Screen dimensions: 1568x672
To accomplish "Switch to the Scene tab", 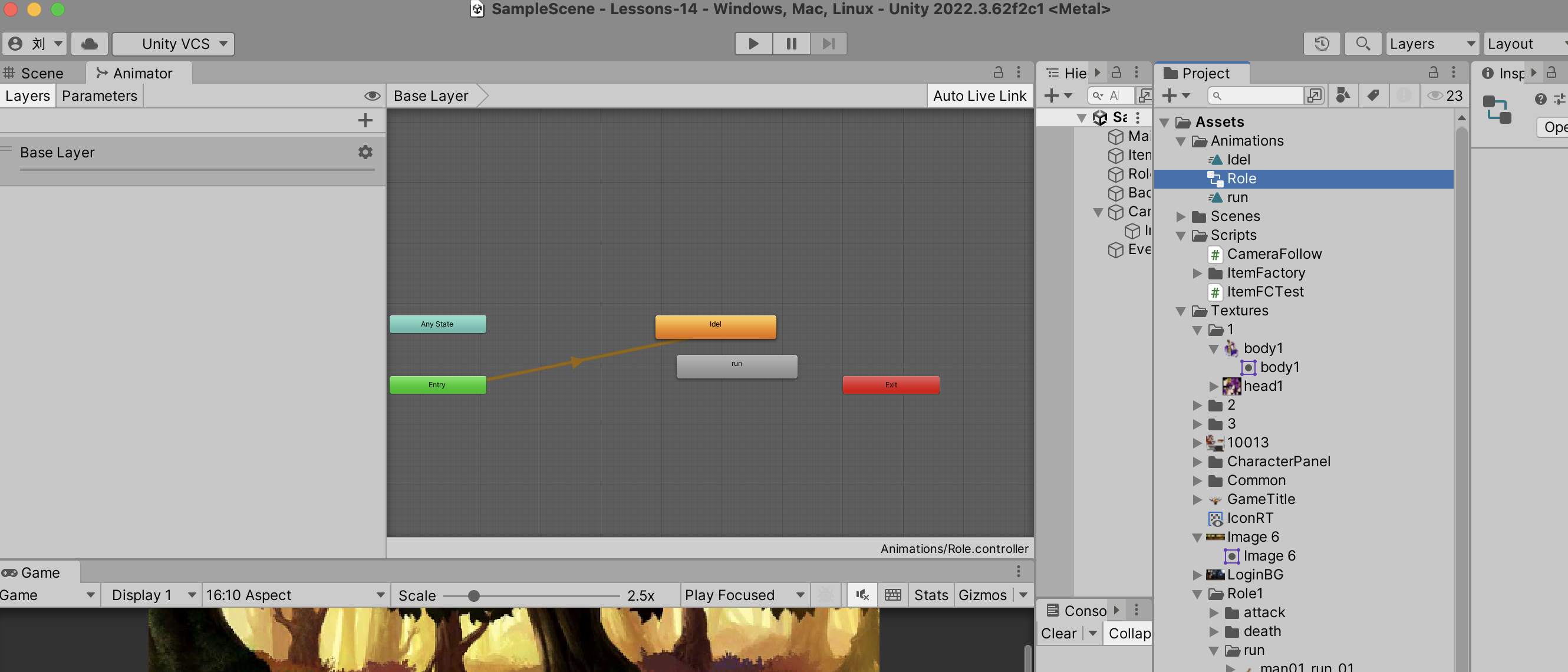I will [35, 73].
